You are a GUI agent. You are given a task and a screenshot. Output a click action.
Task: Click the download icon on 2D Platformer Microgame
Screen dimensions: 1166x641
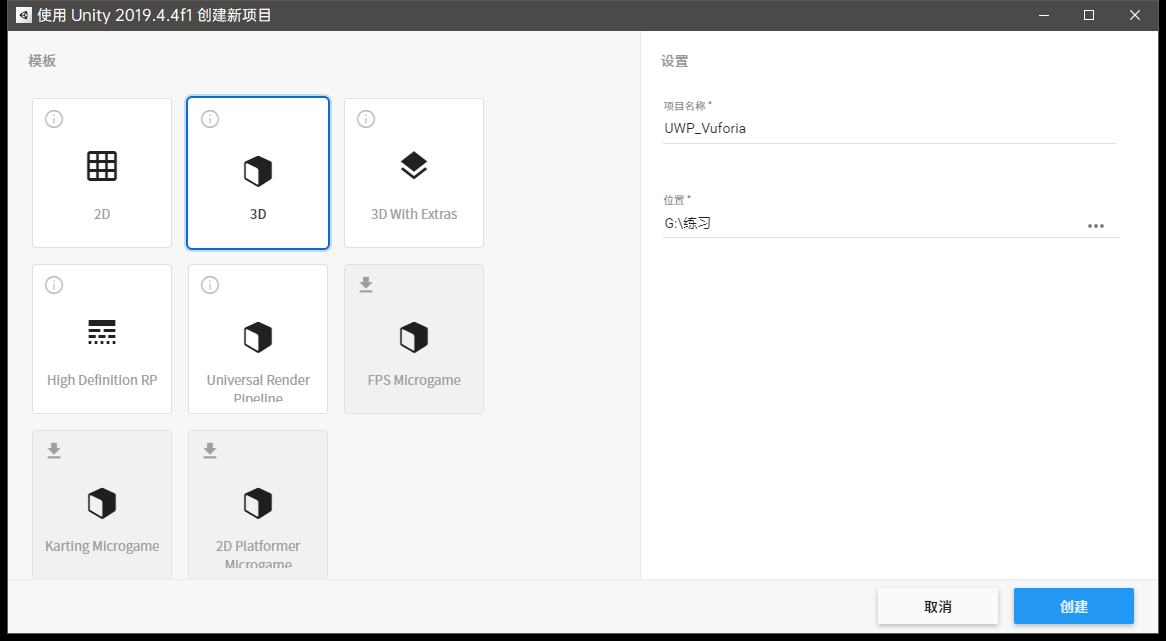click(x=210, y=451)
